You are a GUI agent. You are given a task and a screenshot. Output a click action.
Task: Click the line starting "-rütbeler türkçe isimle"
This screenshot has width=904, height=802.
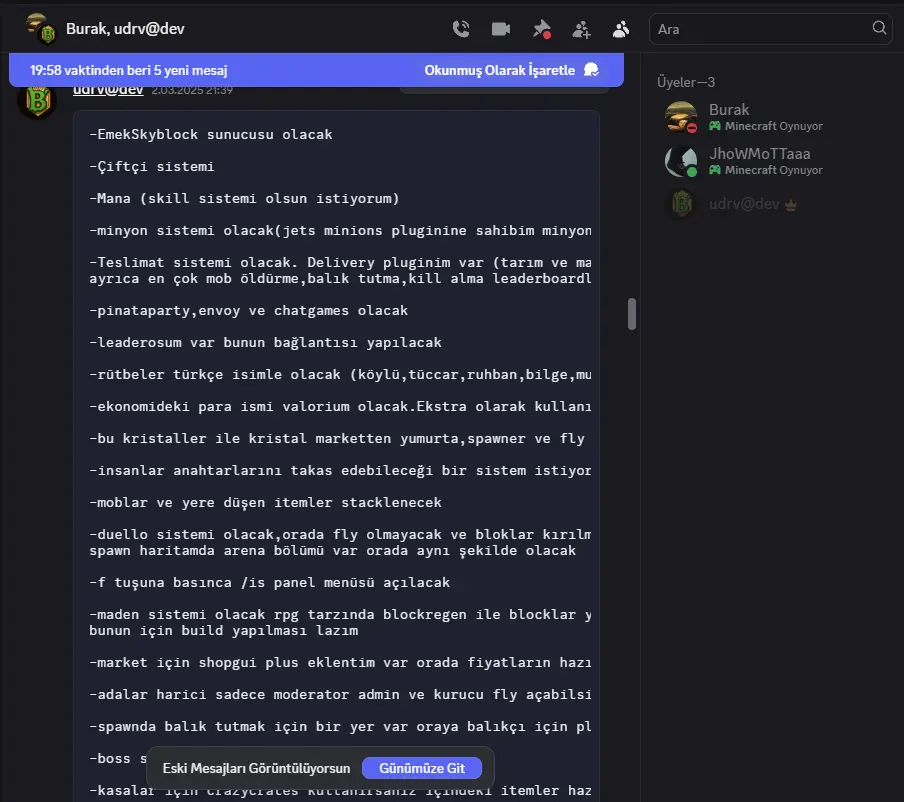pos(340,374)
